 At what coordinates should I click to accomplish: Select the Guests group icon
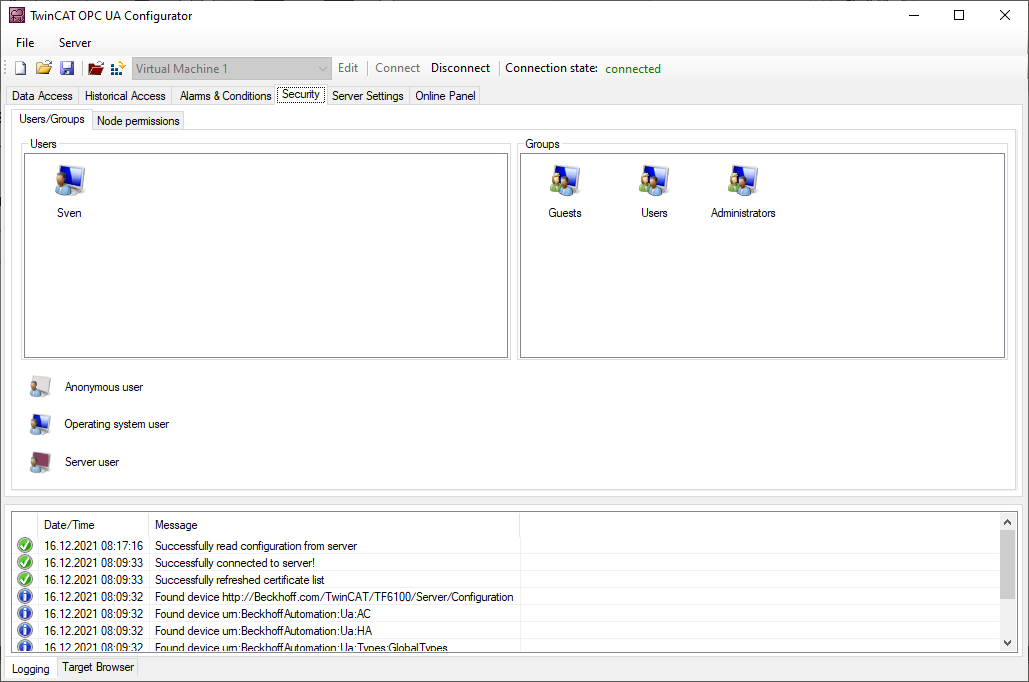(x=564, y=181)
